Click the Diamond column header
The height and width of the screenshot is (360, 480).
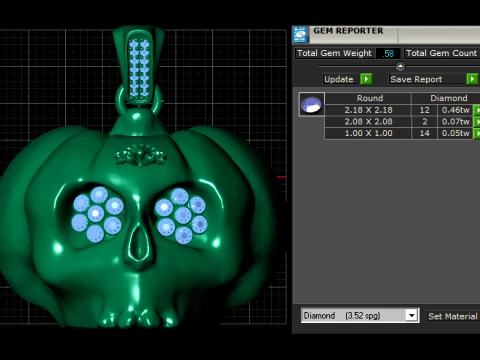click(447, 98)
